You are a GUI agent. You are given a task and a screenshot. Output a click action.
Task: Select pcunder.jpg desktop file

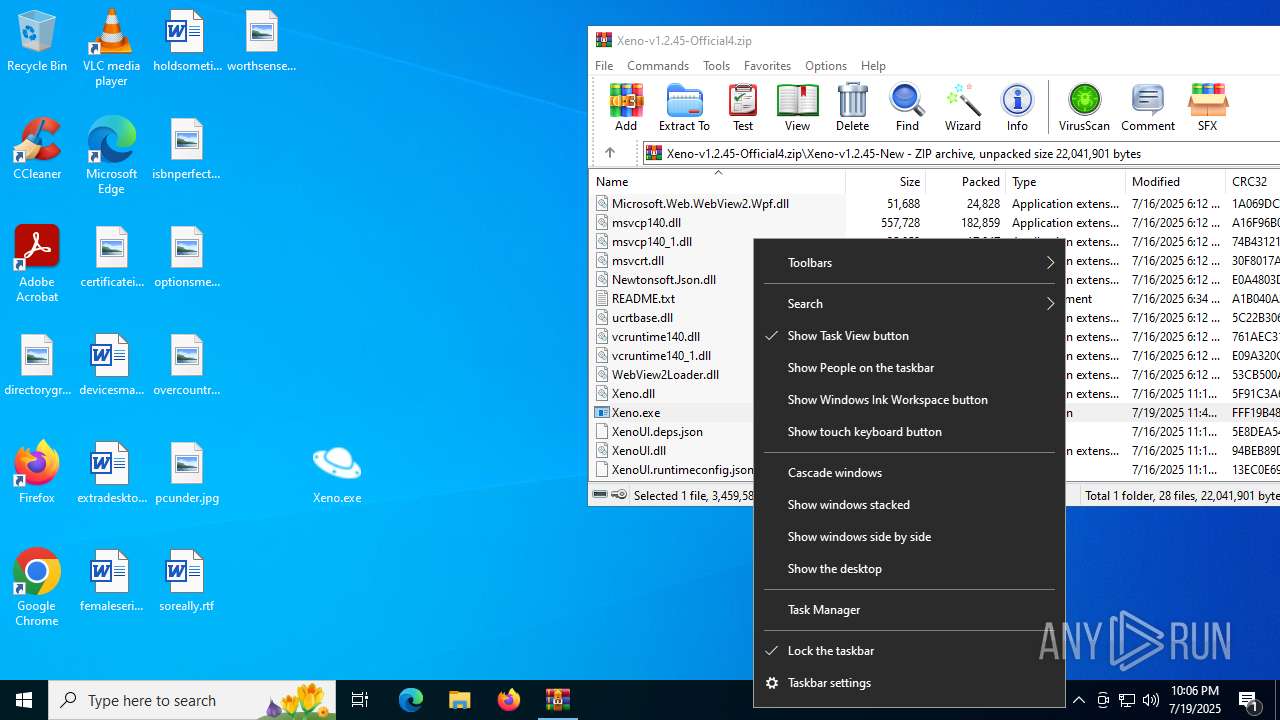pos(187,472)
